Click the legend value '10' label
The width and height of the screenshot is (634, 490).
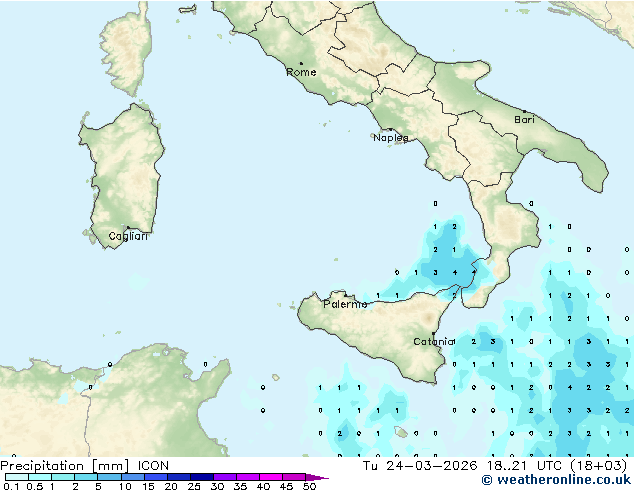coord(125,486)
